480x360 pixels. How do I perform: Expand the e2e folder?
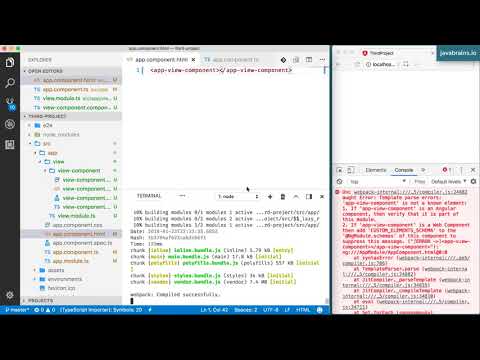47,125
